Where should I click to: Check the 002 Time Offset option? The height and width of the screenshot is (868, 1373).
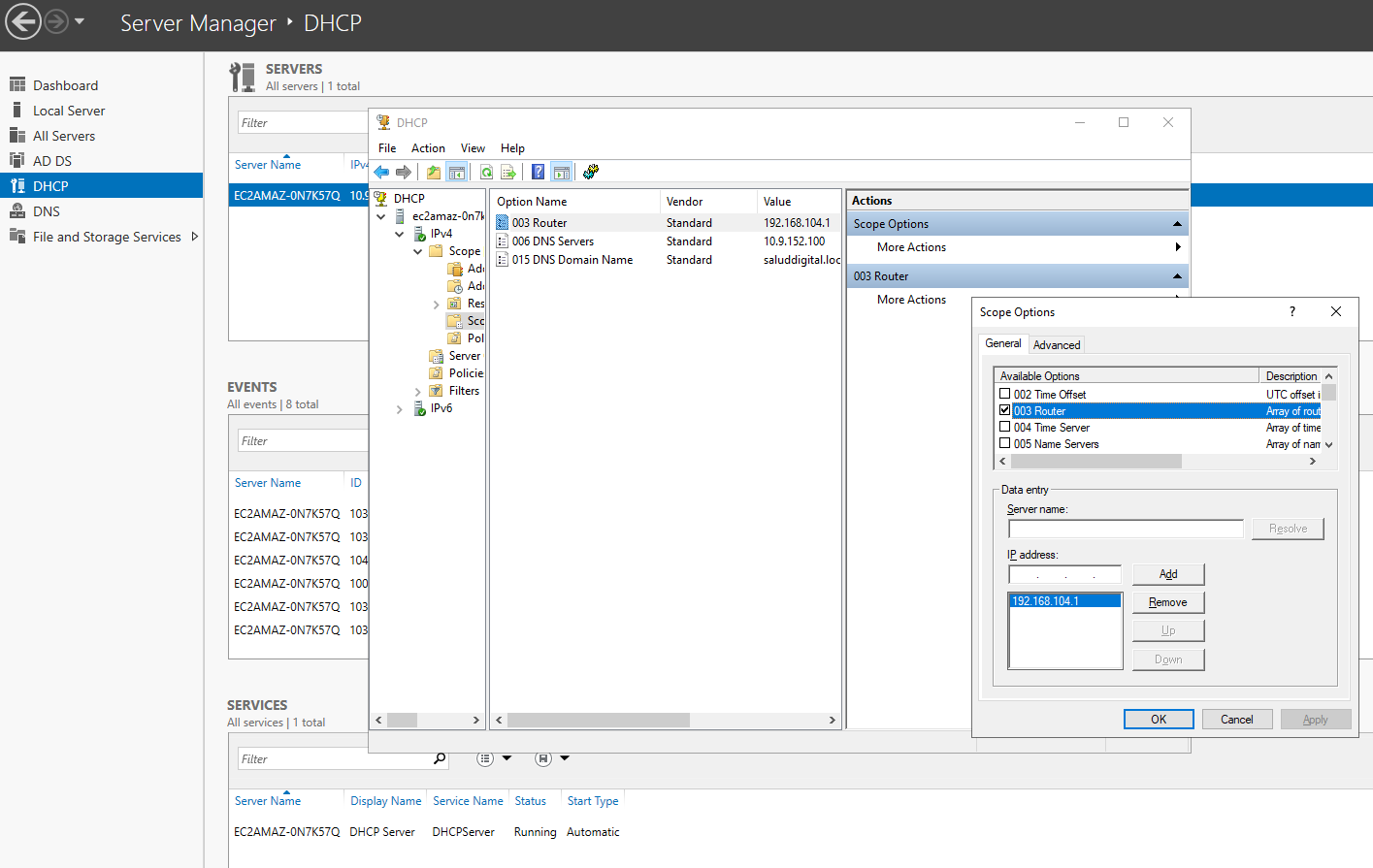[x=1005, y=395]
